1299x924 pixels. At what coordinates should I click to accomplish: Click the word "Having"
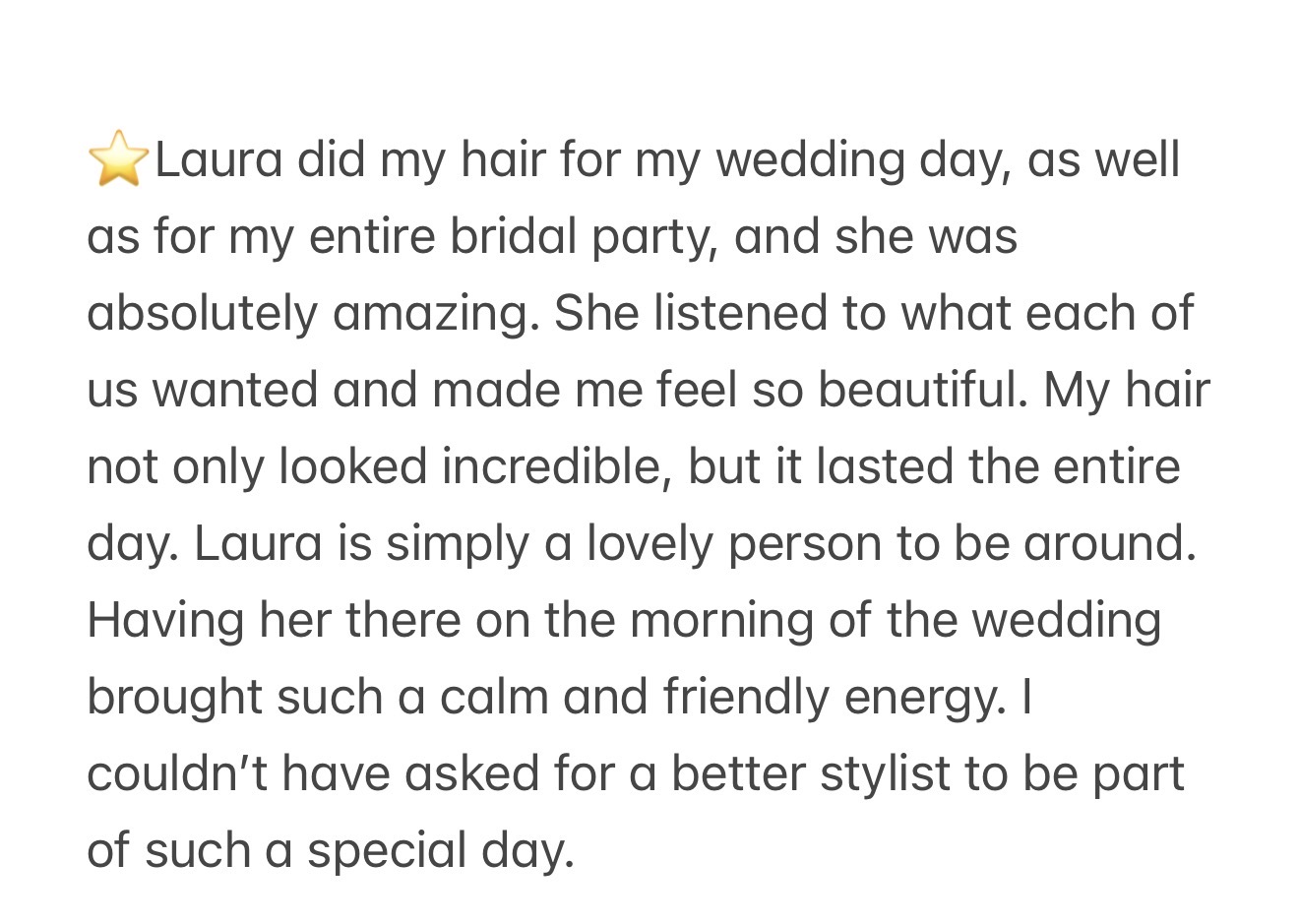[165, 620]
